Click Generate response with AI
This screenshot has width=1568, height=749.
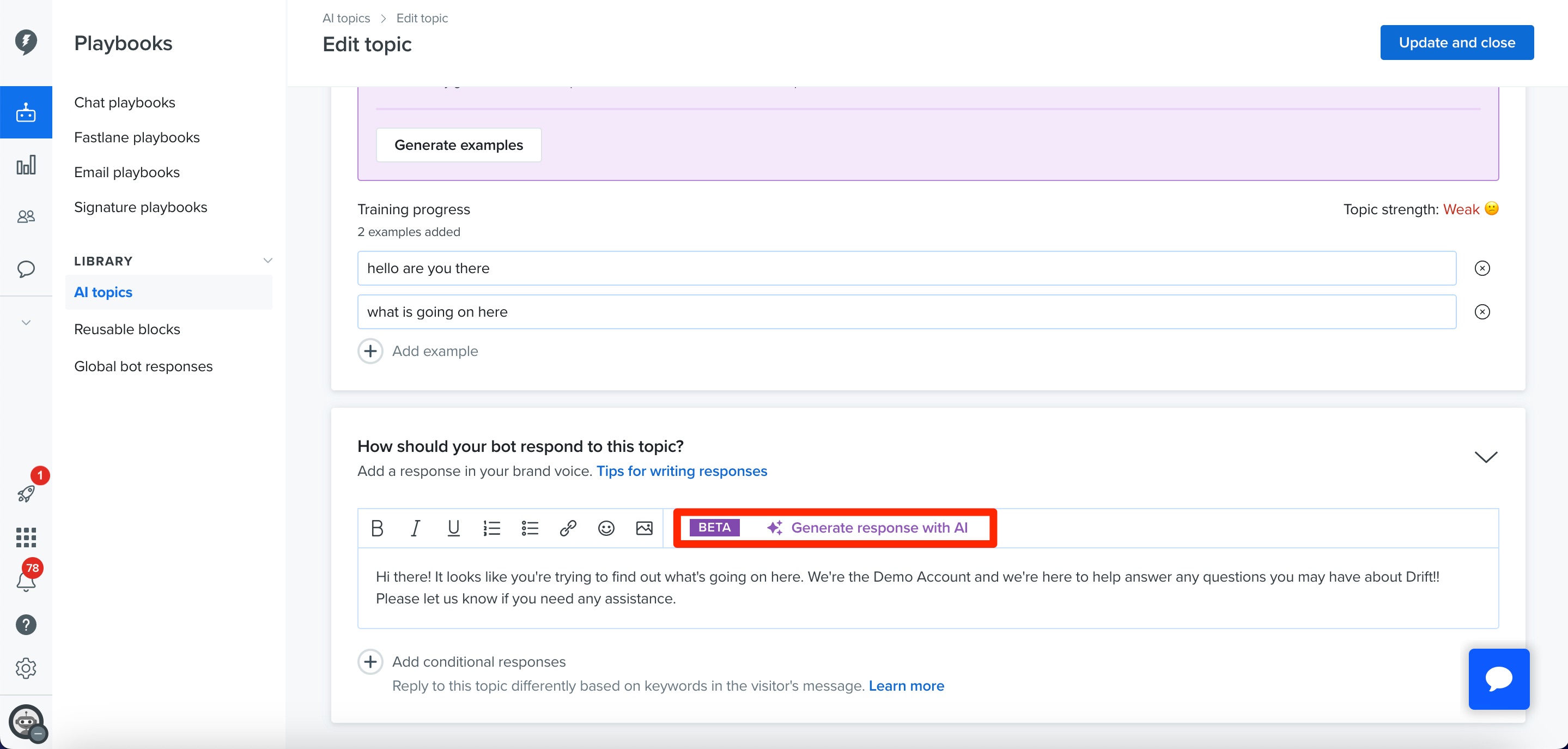(867, 528)
